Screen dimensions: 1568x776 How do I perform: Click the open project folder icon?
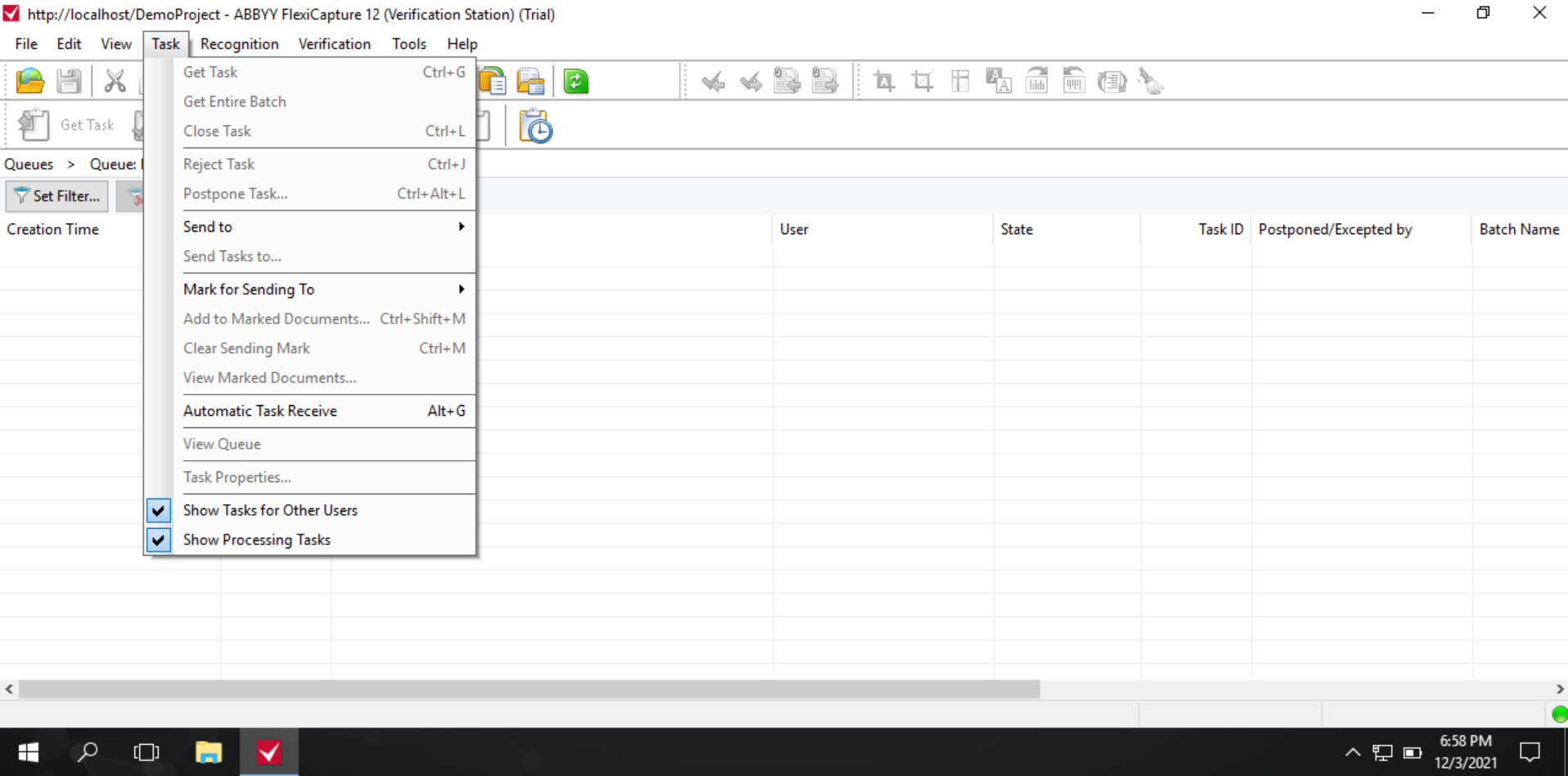30,81
